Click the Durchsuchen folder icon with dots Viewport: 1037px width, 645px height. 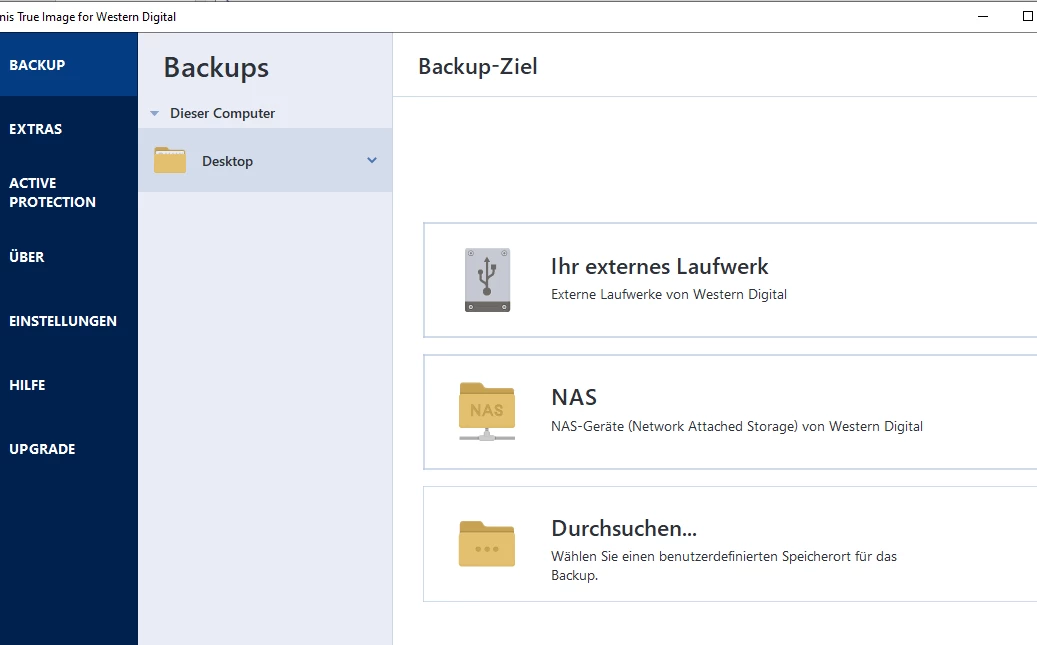[x=487, y=544]
